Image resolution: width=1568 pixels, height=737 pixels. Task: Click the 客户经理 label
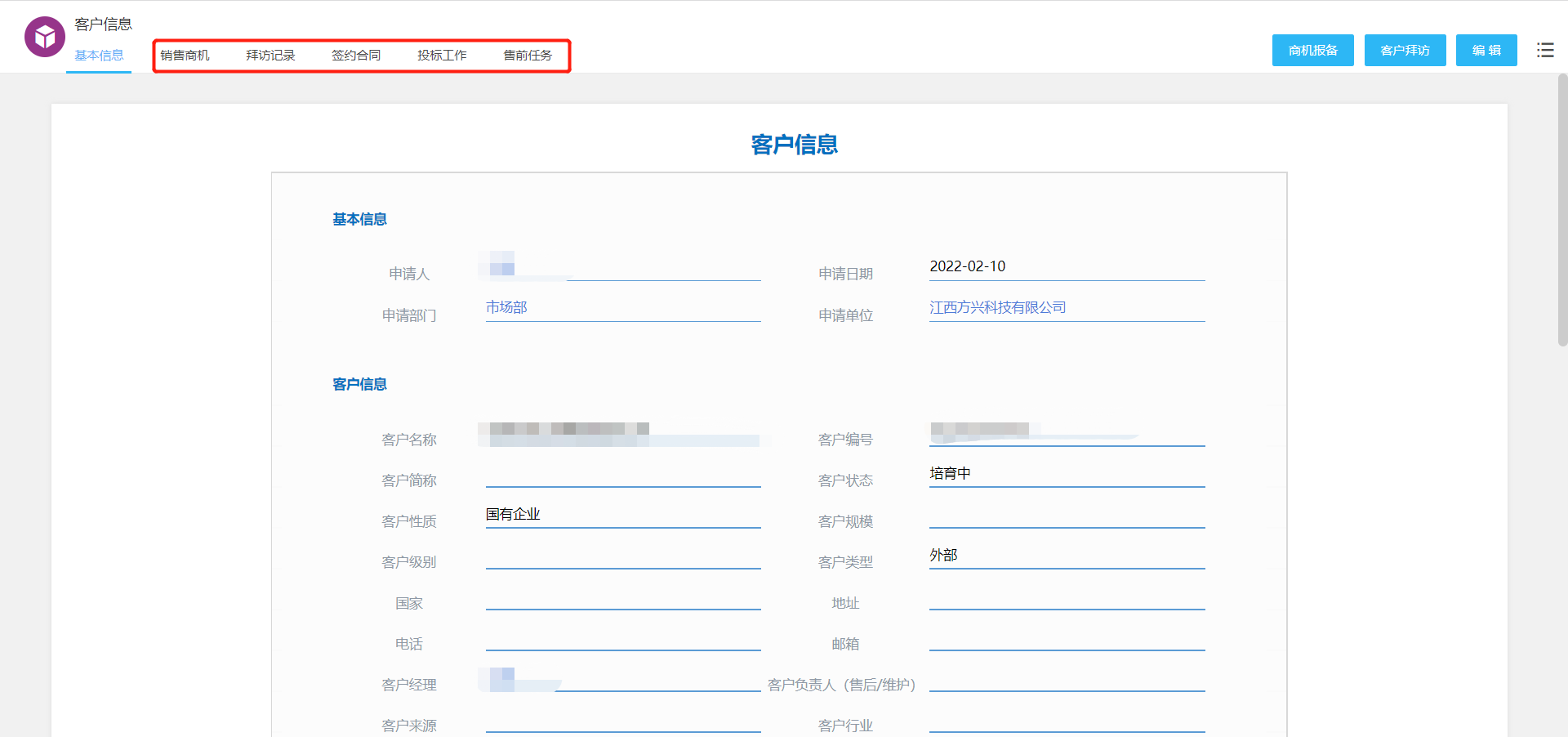tap(409, 685)
